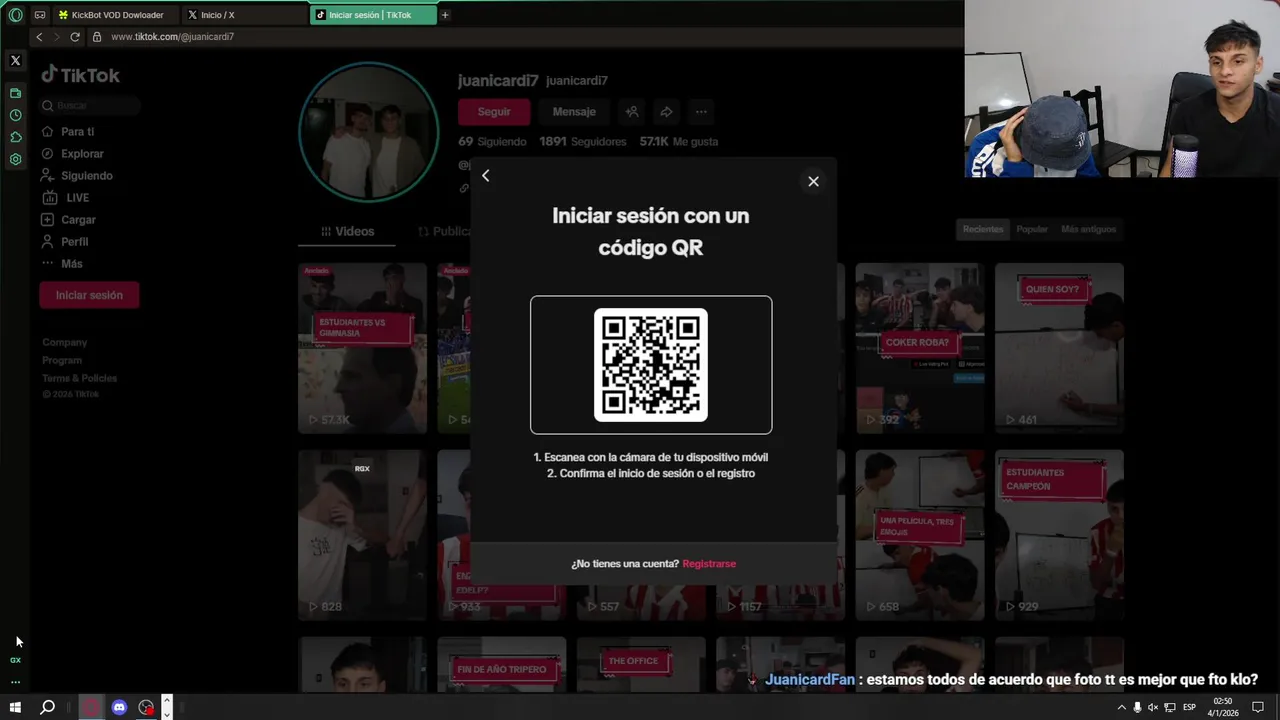Open the Opera GX main menu icon
The height and width of the screenshot is (720, 1280).
tap(15, 15)
